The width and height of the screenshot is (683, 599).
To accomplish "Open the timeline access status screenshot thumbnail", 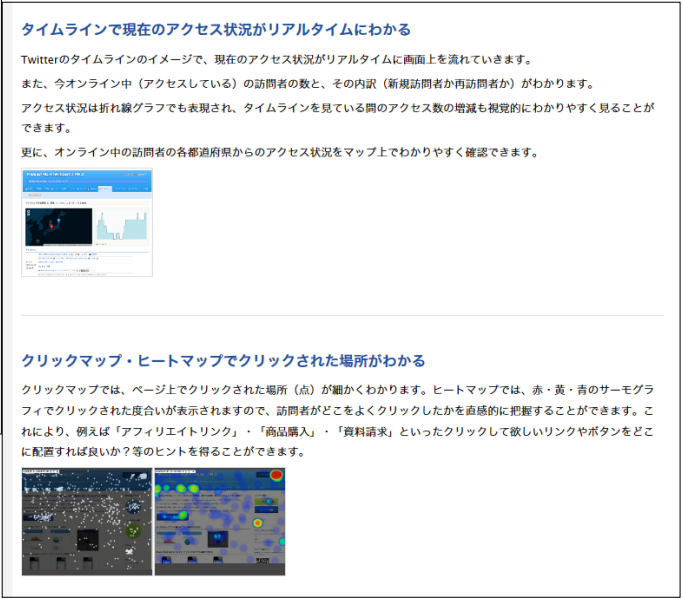I will [x=87, y=223].
